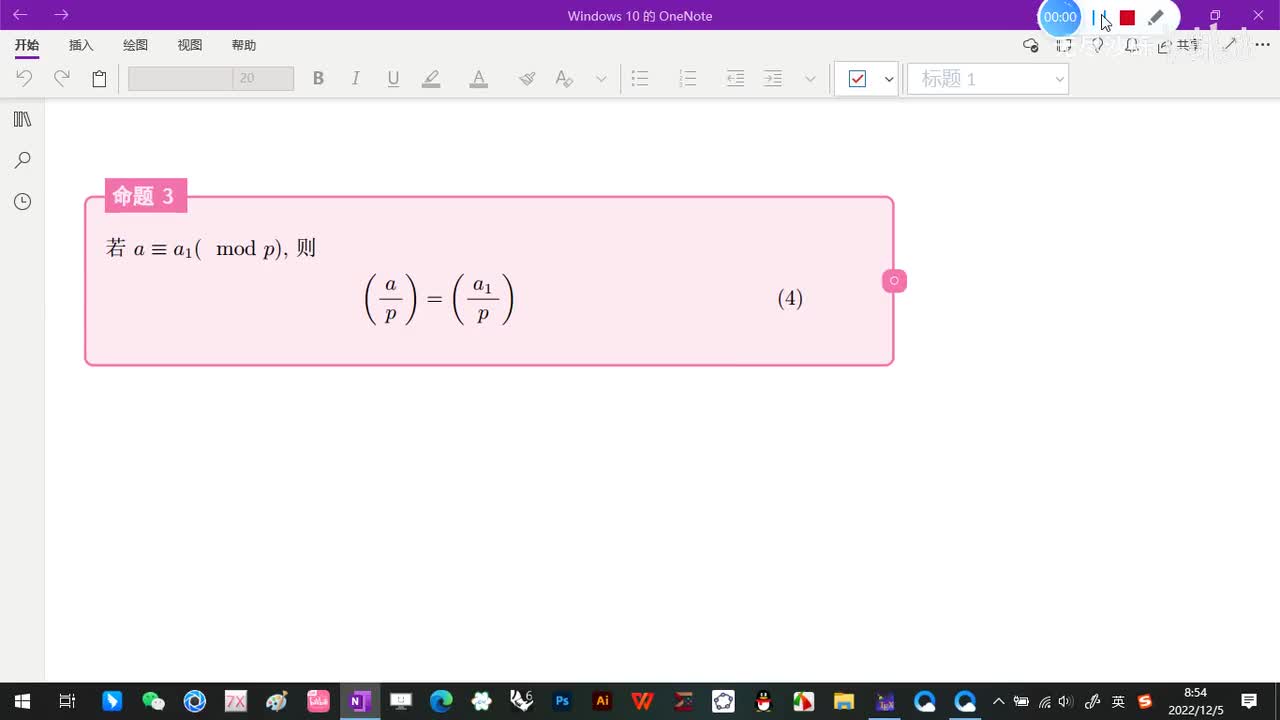This screenshot has width=1280, height=720.
Task: Click the font name field
Action: coord(180,79)
